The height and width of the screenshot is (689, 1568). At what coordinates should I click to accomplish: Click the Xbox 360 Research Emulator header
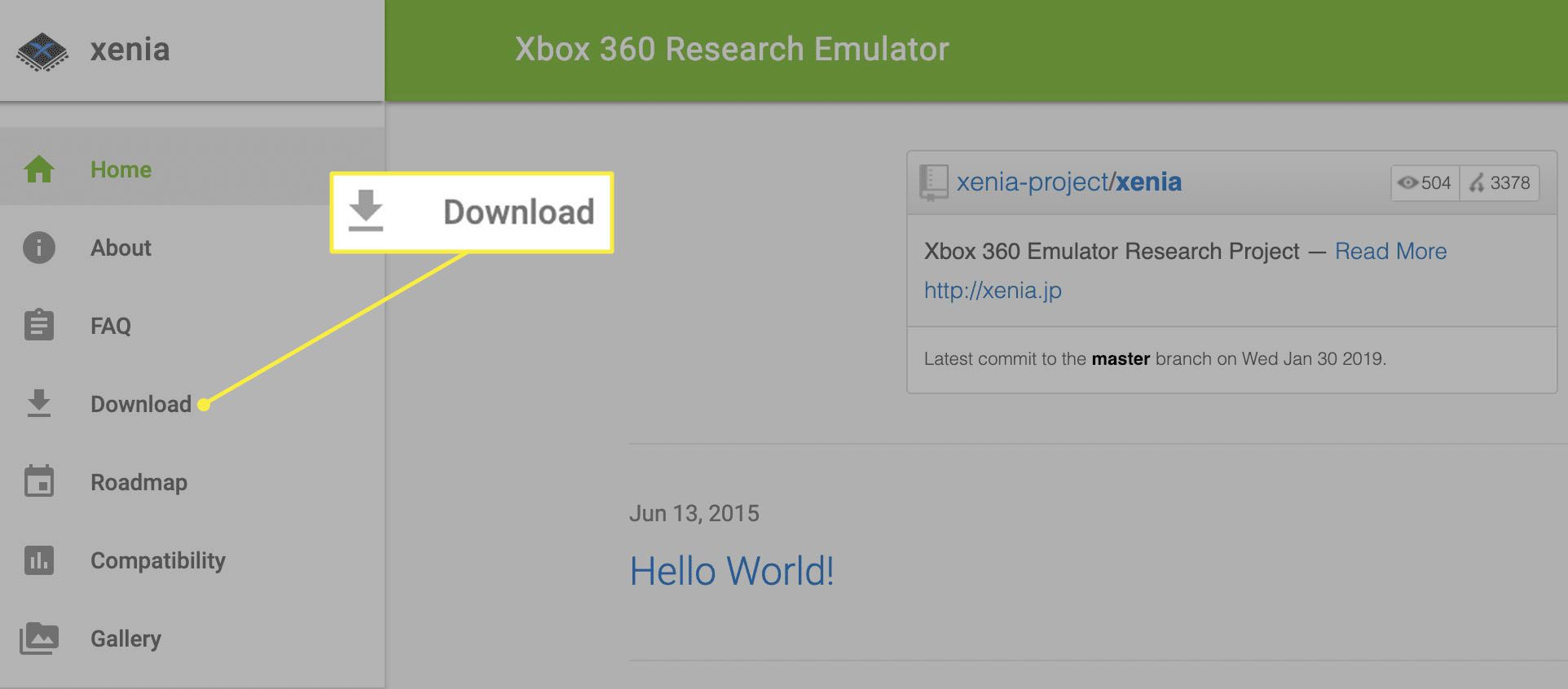tap(732, 49)
